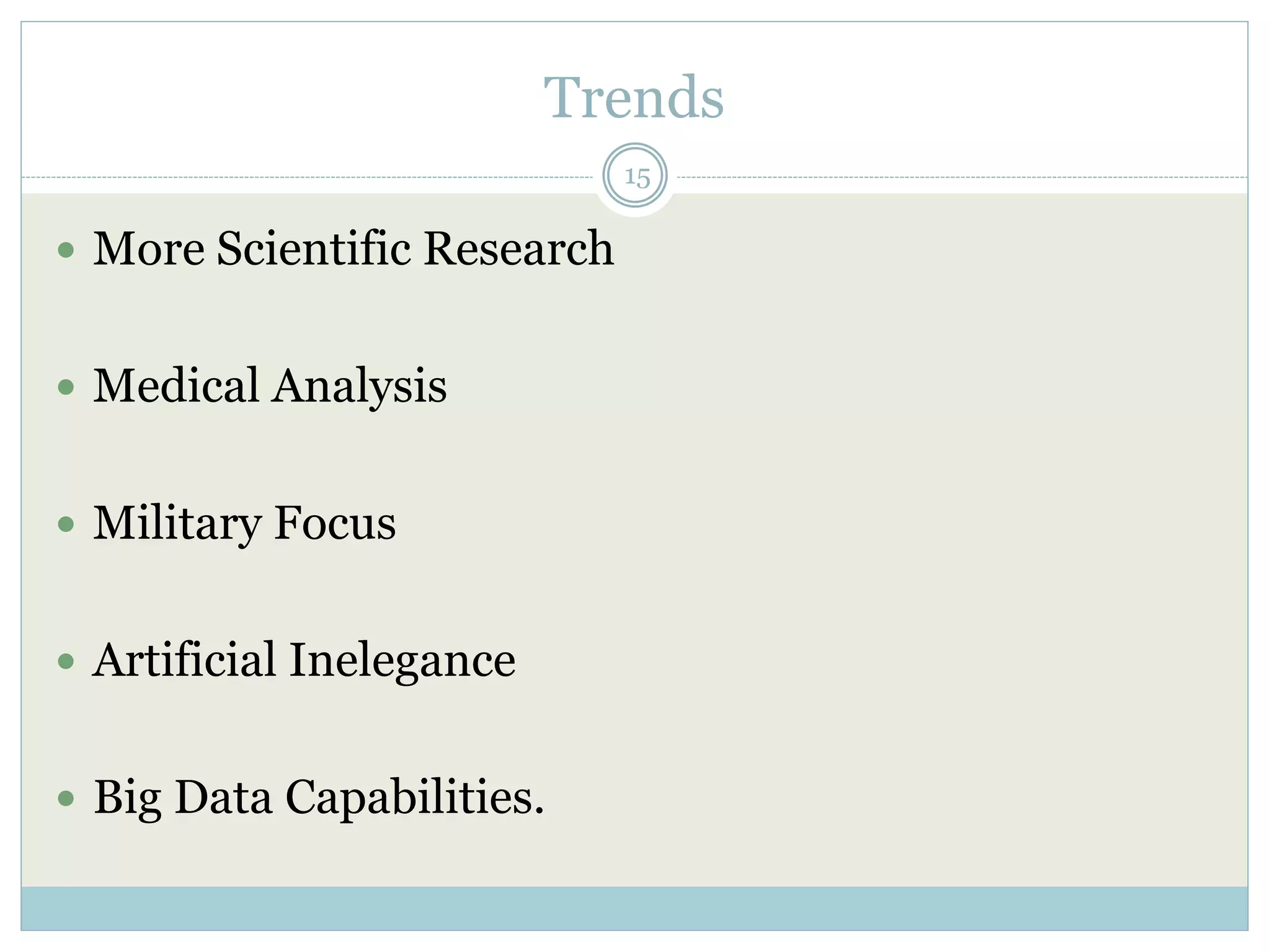The image size is (1270, 952).
Task: Click the blue footer bar on the slide
Action: (x=634, y=908)
